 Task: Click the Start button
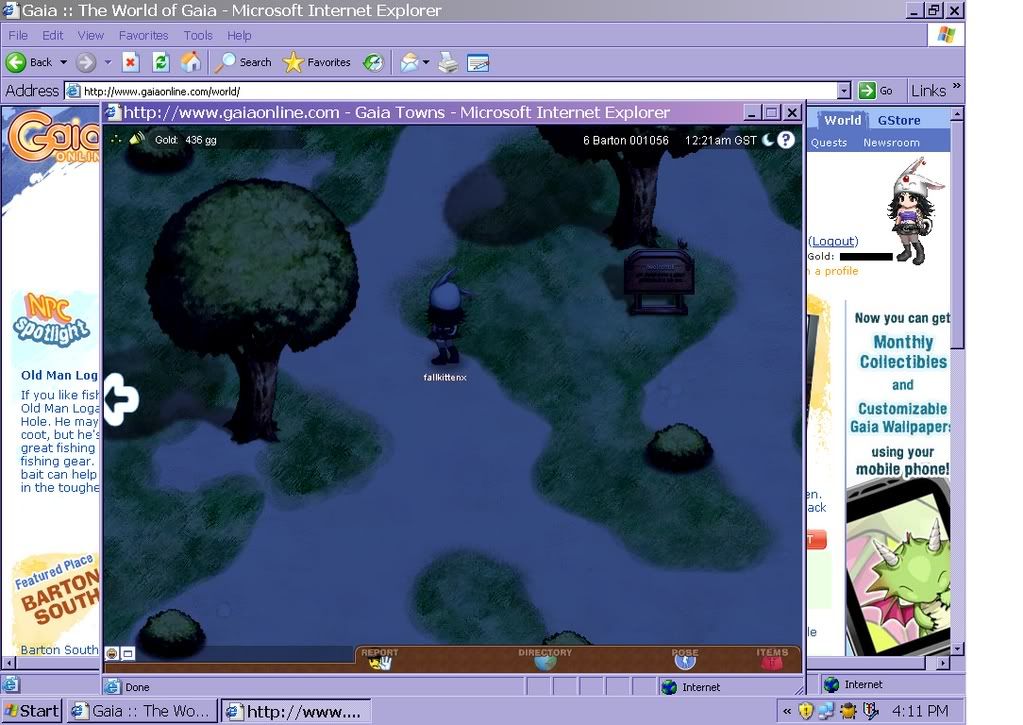(x=31, y=711)
